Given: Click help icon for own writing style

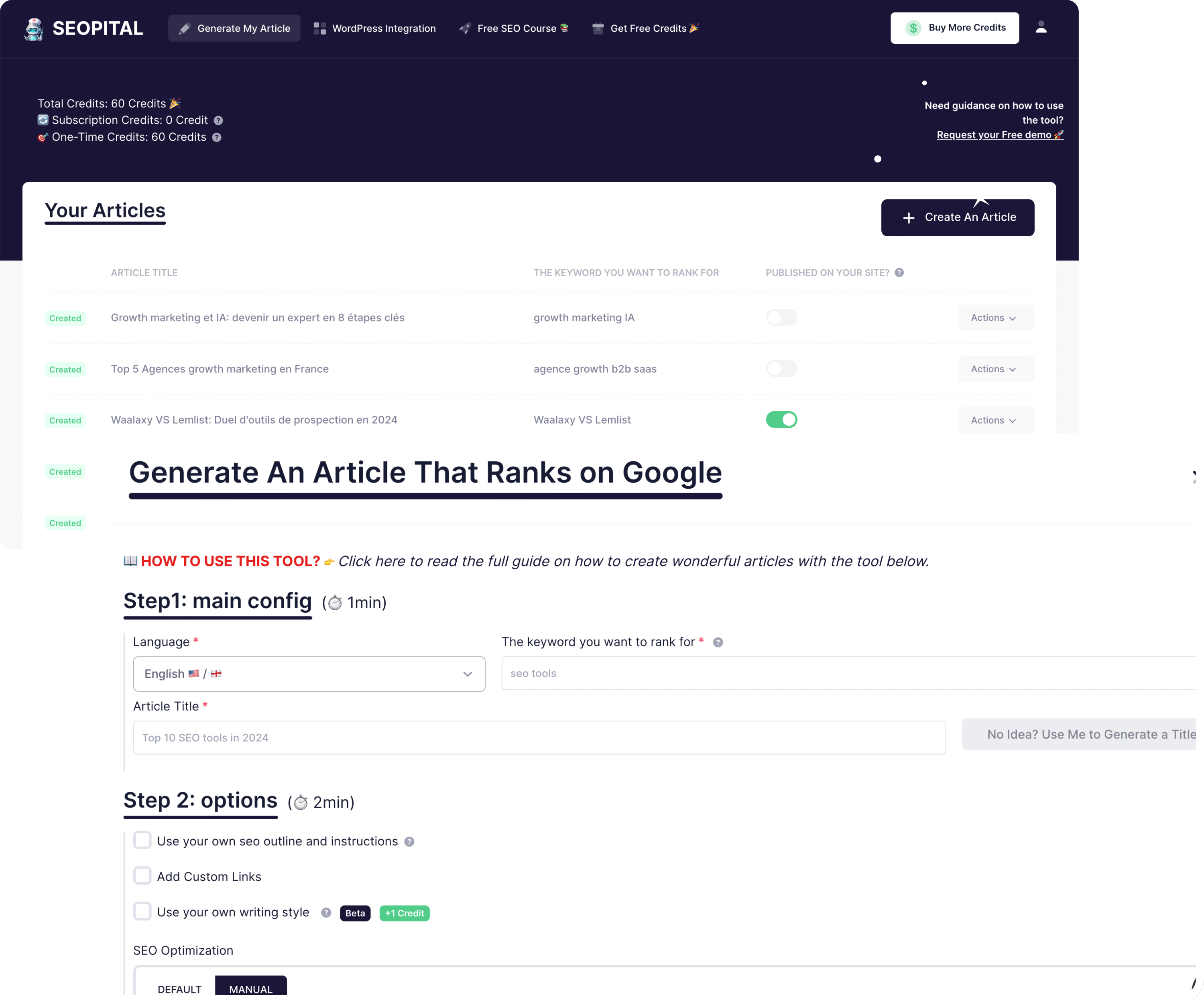Looking at the screenshot, I should pos(325,913).
